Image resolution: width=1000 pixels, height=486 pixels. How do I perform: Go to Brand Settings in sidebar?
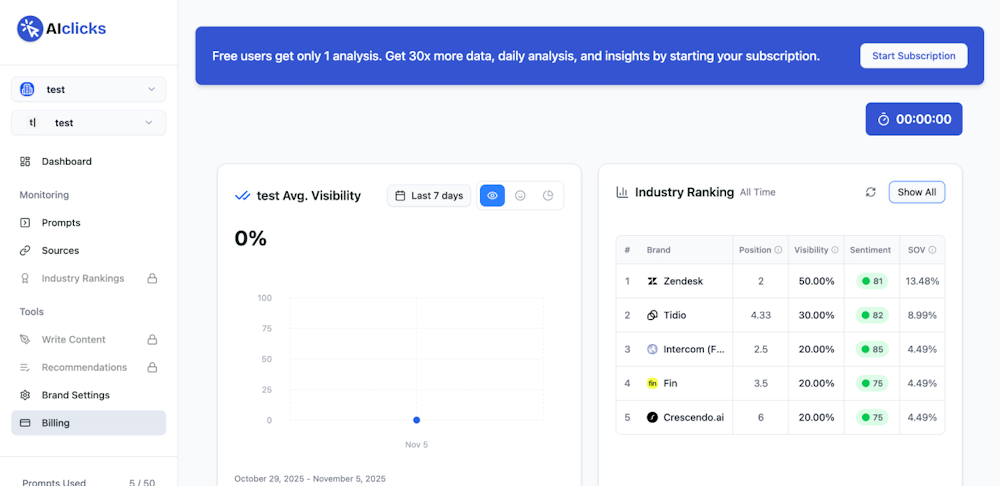(x=75, y=395)
